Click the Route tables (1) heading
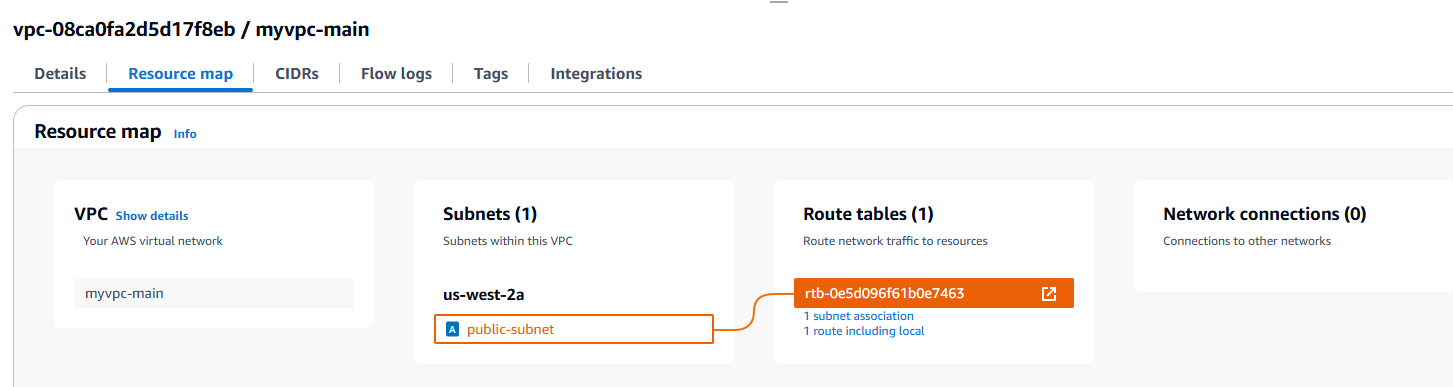 [868, 214]
